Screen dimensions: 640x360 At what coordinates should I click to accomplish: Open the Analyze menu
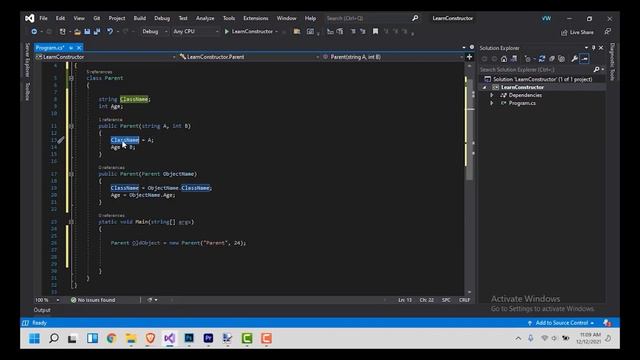click(x=205, y=18)
